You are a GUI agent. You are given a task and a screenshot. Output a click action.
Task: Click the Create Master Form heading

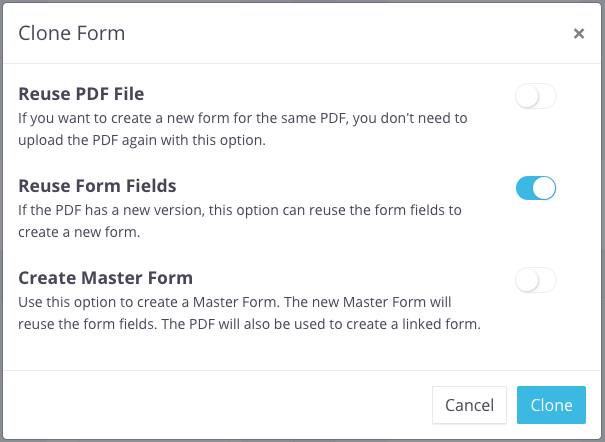[x=105, y=278]
